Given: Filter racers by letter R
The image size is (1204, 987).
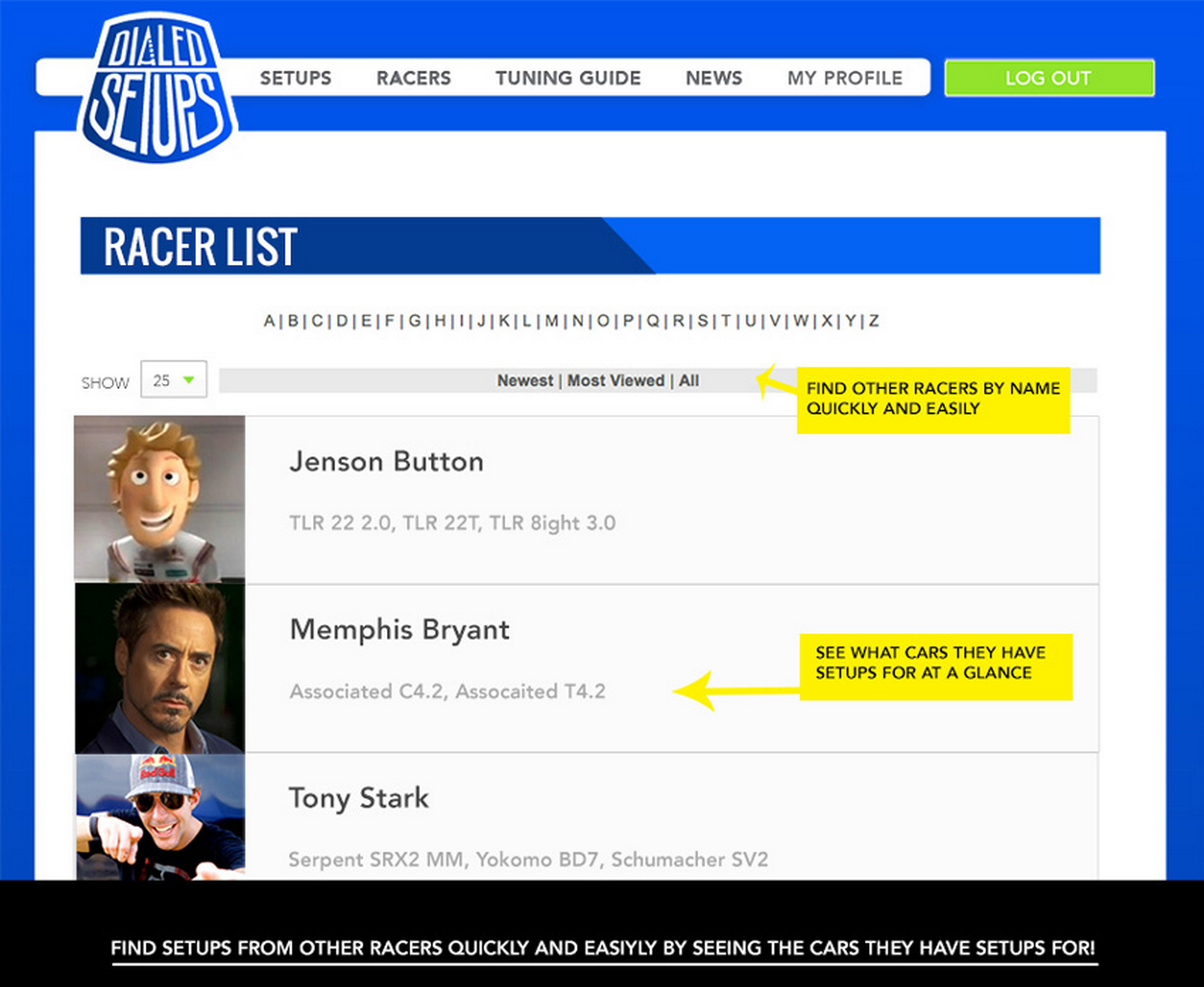Looking at the screenshot, I should coord(678,321).
